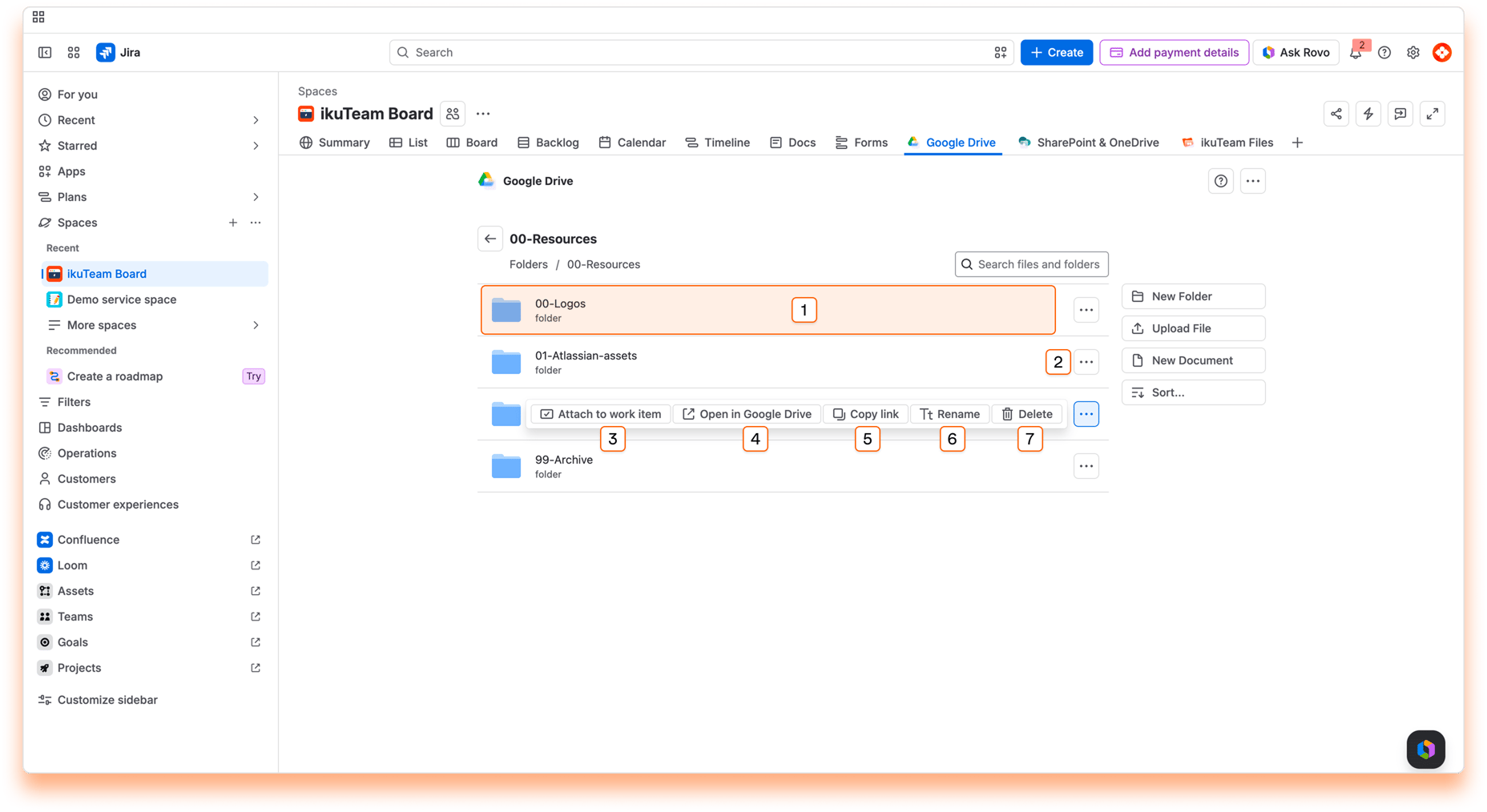1487x812 pixels.
Task: Open the help question mark in top bar
Action: click(1384, 52)
